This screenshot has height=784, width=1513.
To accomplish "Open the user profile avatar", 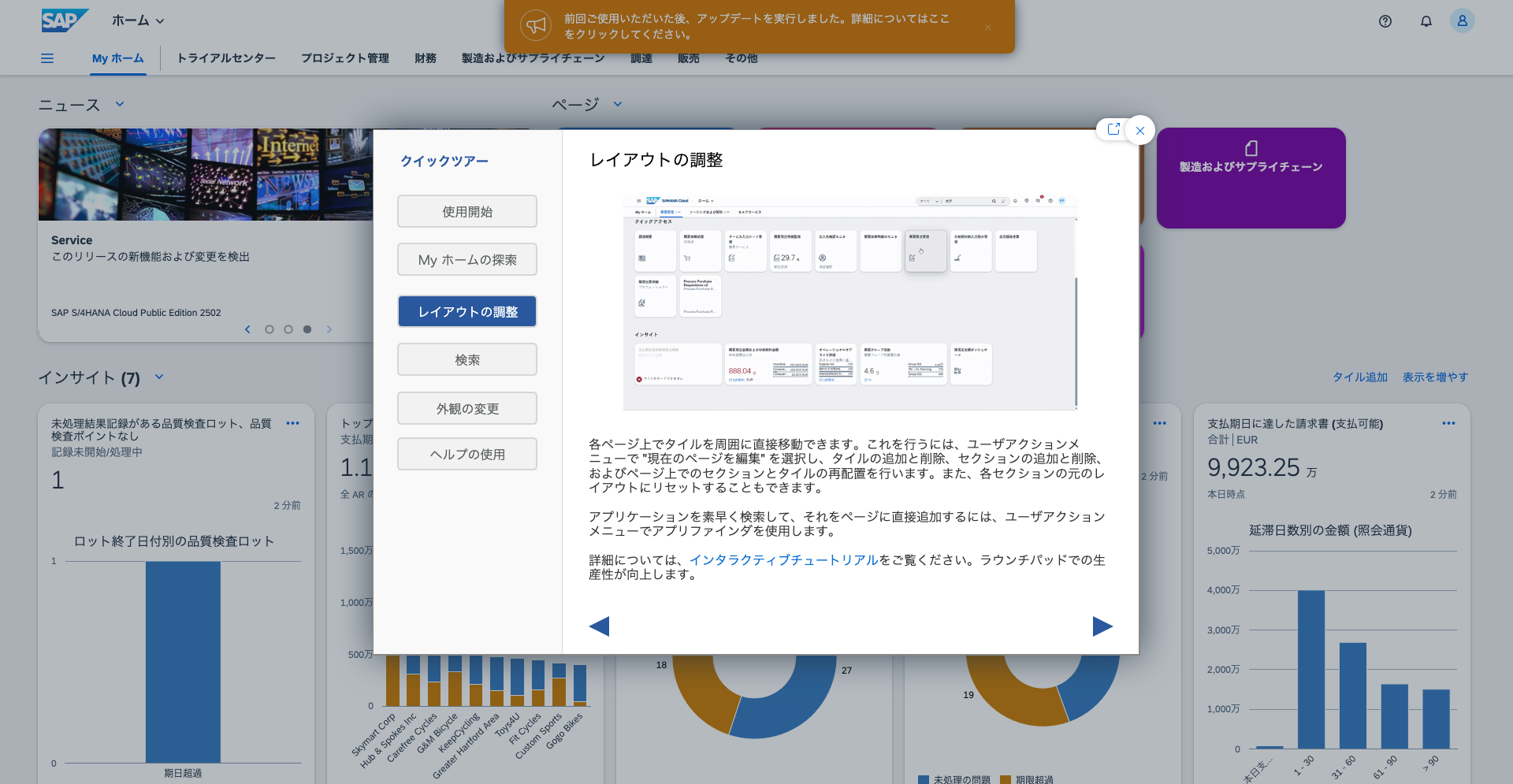I will click(x=1463, y=20).
